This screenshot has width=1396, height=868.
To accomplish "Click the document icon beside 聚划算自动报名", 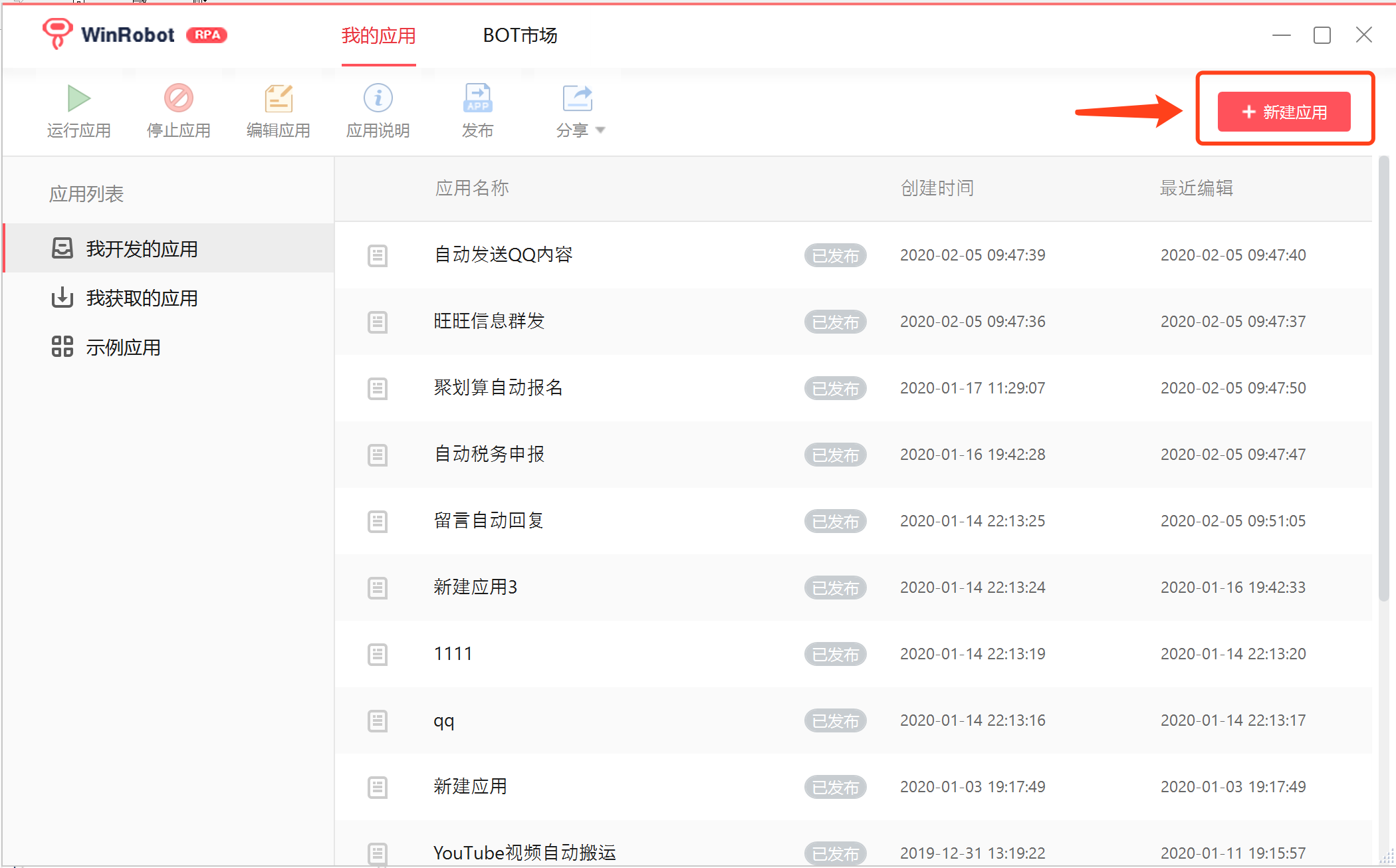I will click(x=378, y=388).
